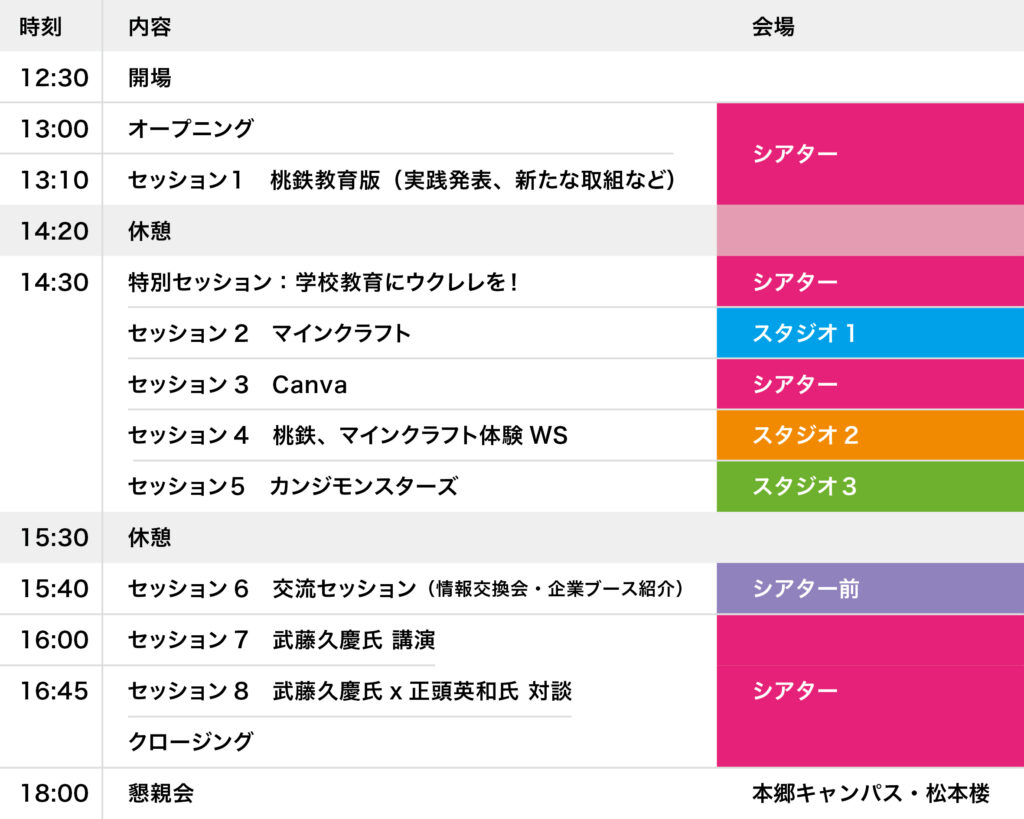This screenshot has height=819, width=1024.
Task: Select the 開場 row text
Action: (x=150, y=78)
